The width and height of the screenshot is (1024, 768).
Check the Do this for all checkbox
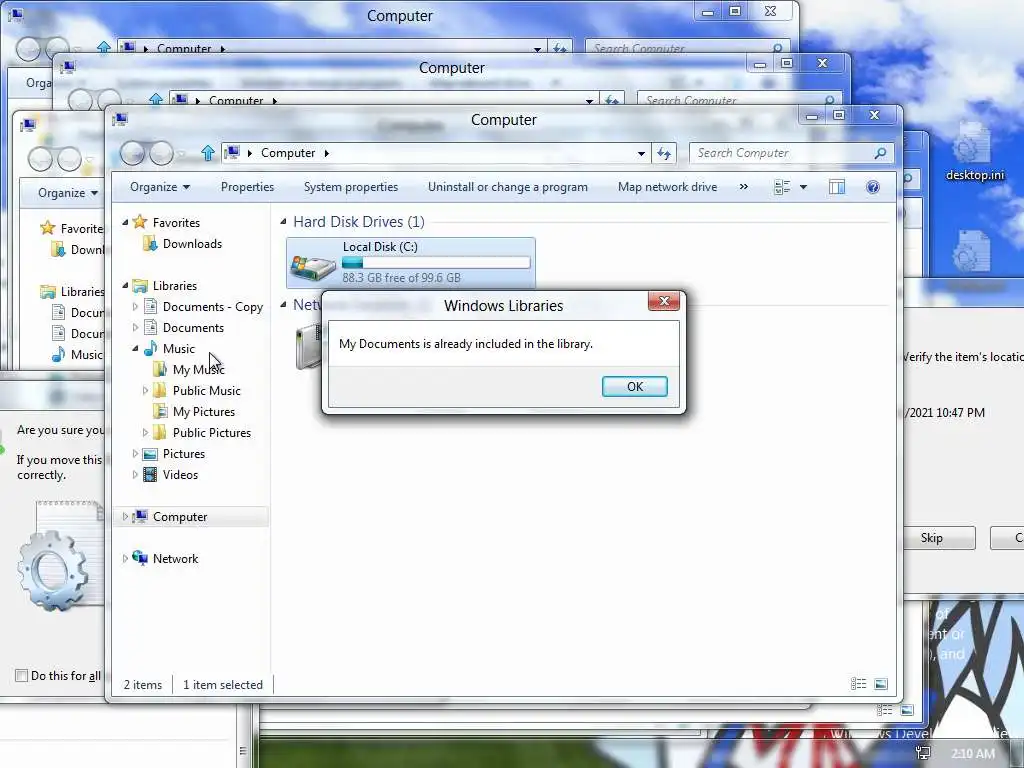click(22, 675)
